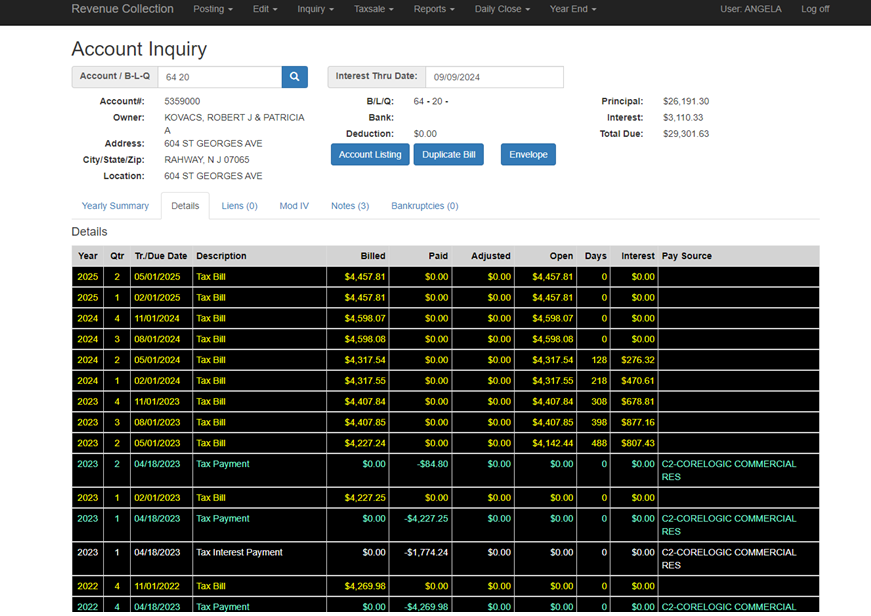
Task: Click the Tr./Due Date column header
Action: (161, 256)
